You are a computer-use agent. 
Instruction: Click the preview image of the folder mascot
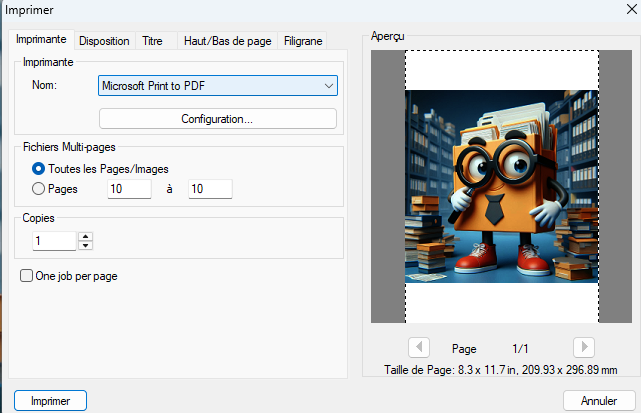point(501,185)
